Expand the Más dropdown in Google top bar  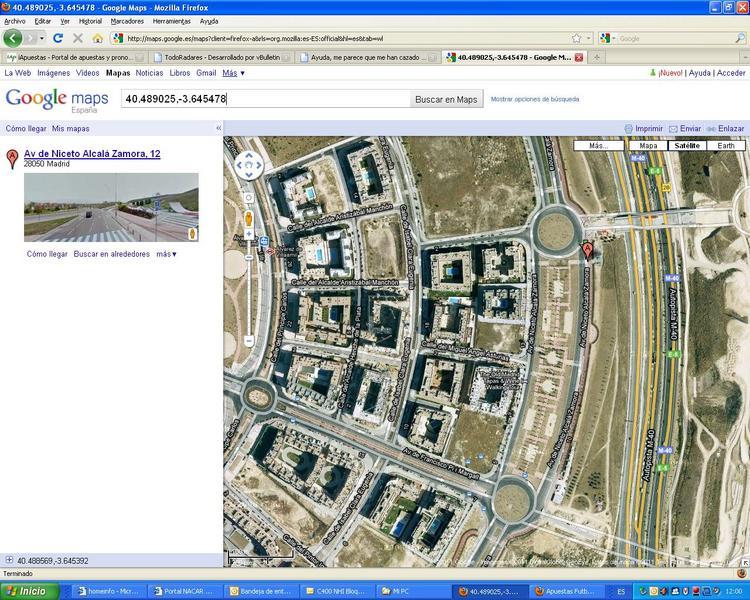[233, 73]
